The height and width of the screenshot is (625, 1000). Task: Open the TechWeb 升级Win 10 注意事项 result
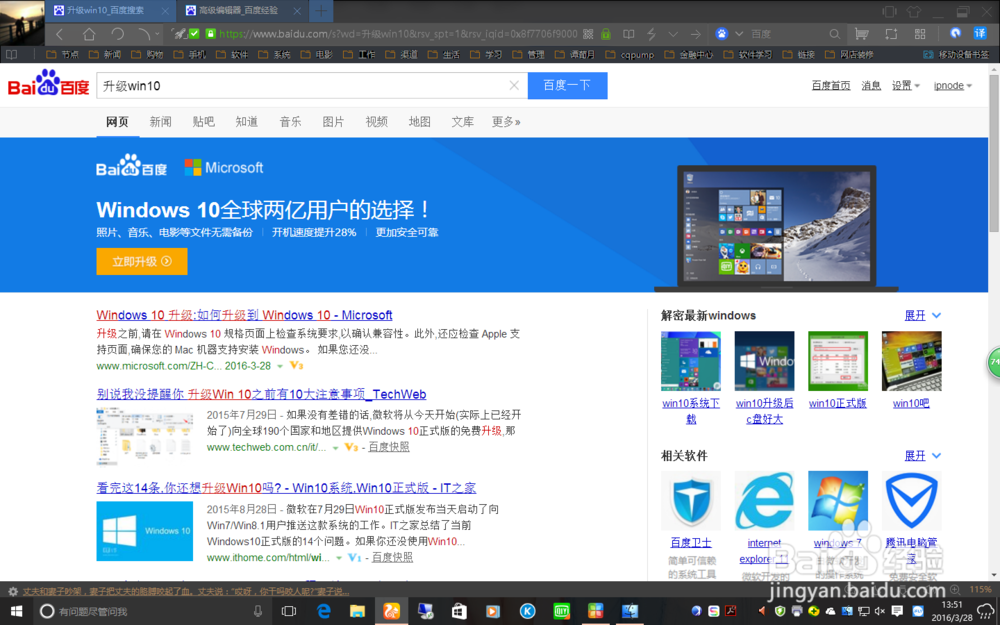(261, 394)
